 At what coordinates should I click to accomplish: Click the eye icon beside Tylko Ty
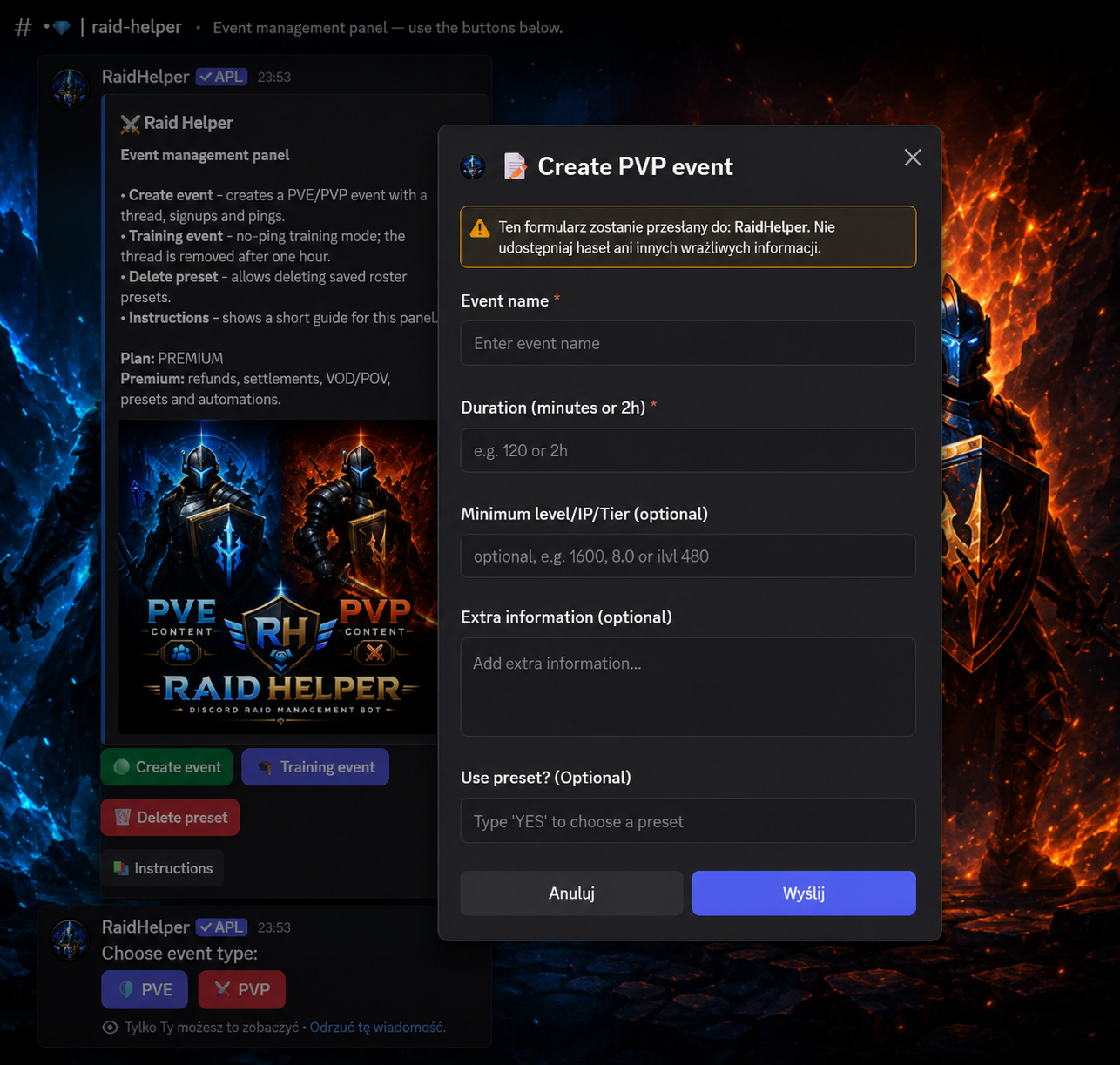[111, 1028]
